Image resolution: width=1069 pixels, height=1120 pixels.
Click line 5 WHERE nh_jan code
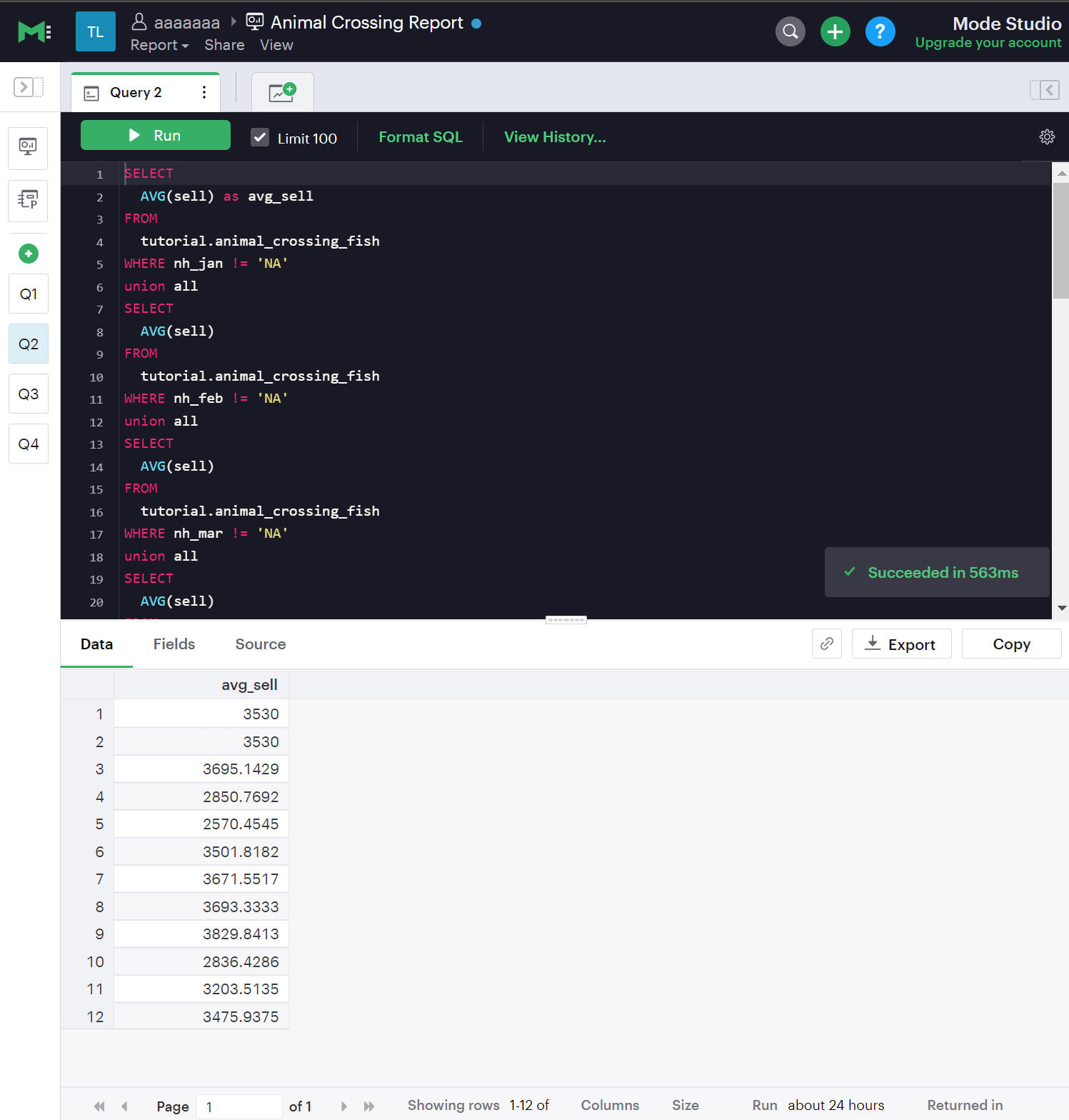[x=206, y=264]
